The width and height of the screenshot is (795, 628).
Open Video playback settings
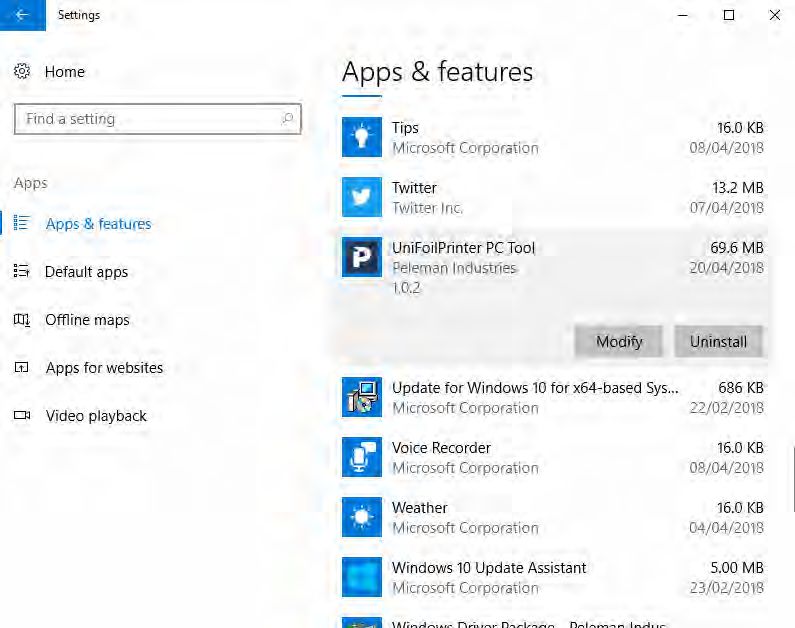96,416
